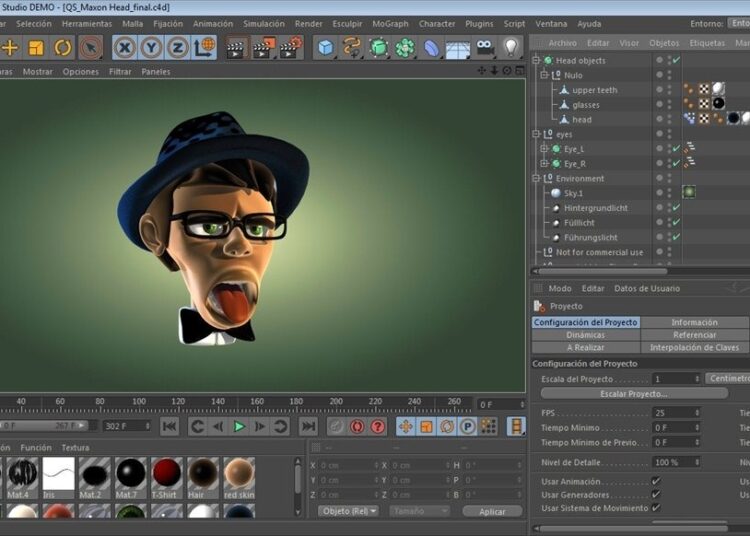Select the Rotate tool
Screen dimensions: 750x536
(63, 48)
